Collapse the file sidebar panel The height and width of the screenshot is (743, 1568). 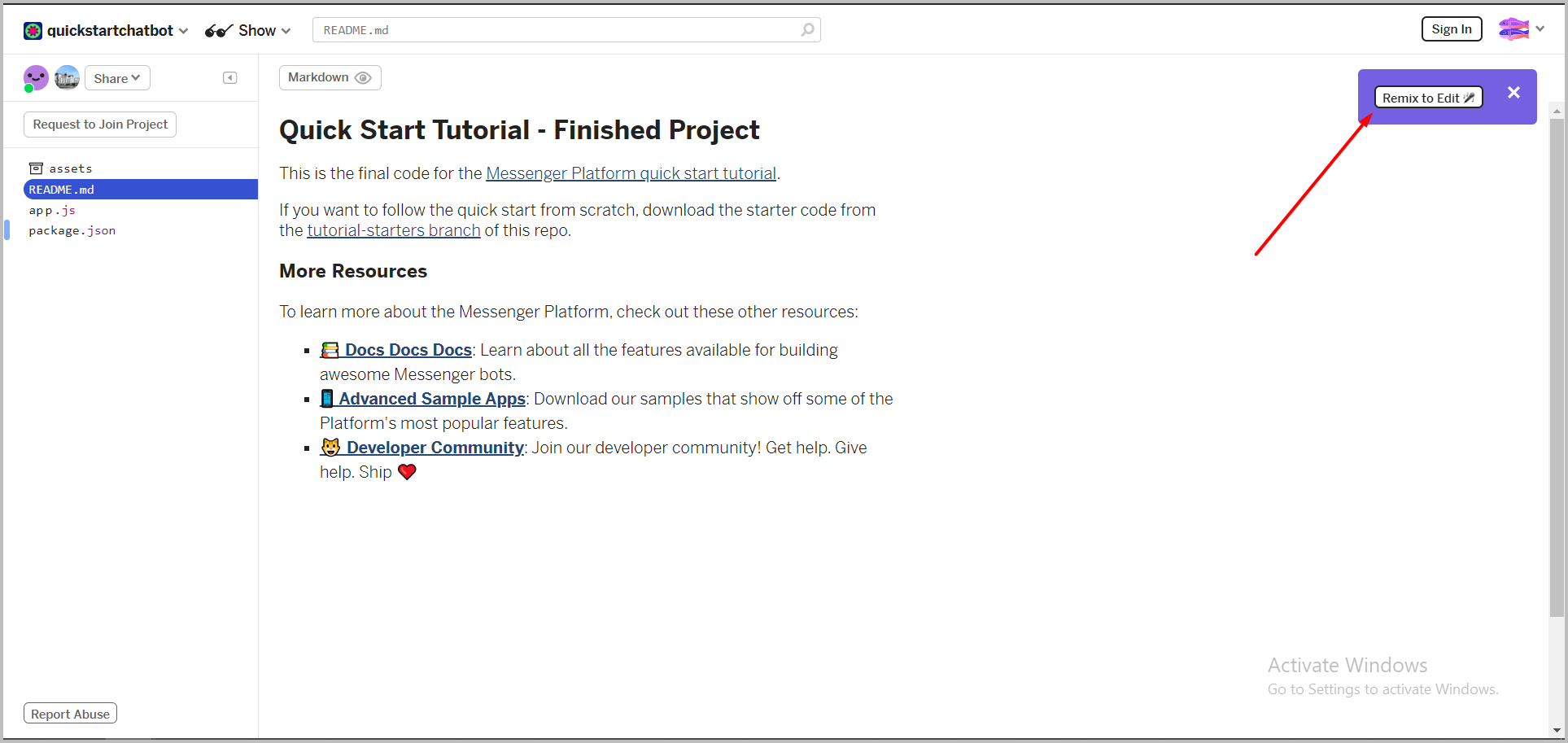click(x=230, y=78)
